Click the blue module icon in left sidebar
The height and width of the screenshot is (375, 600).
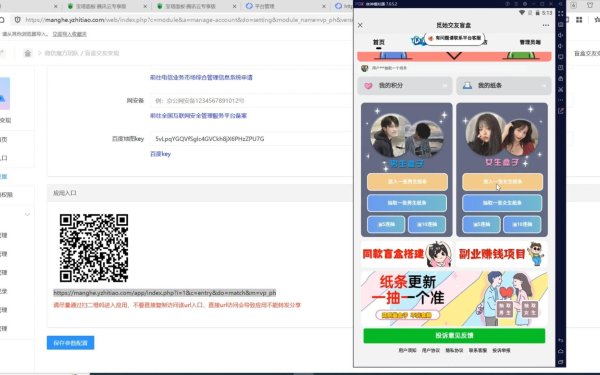click(4, 93)
